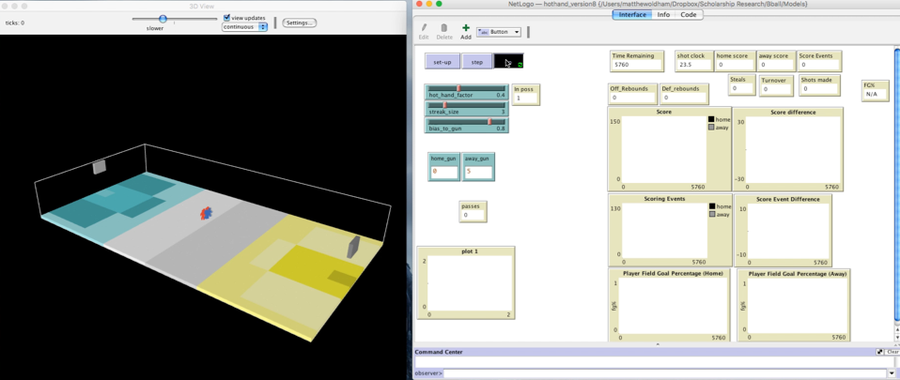Click the Add widget plus icon

coord(465,28)
